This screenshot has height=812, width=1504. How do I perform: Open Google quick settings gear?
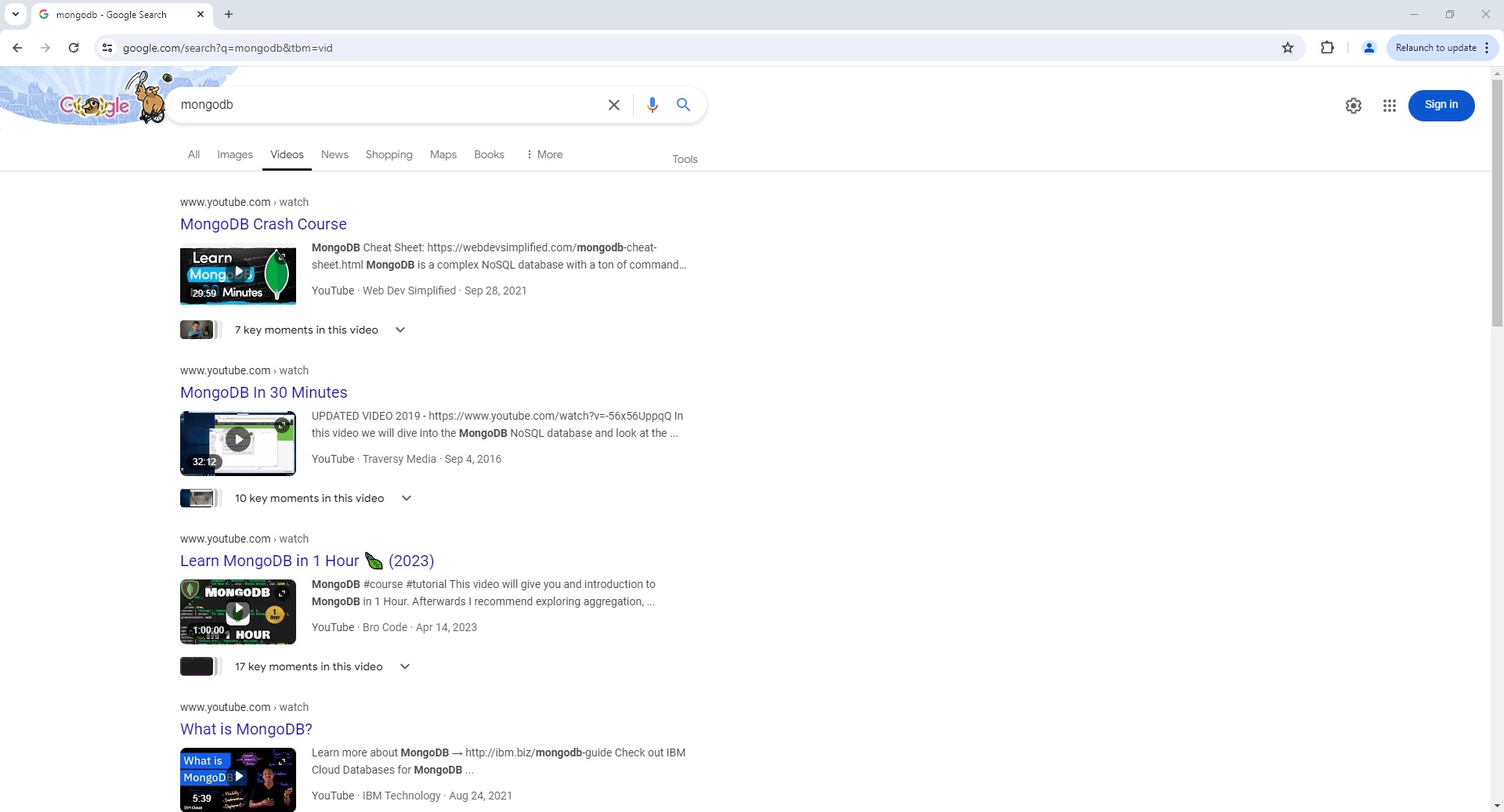pos(1354,105)
